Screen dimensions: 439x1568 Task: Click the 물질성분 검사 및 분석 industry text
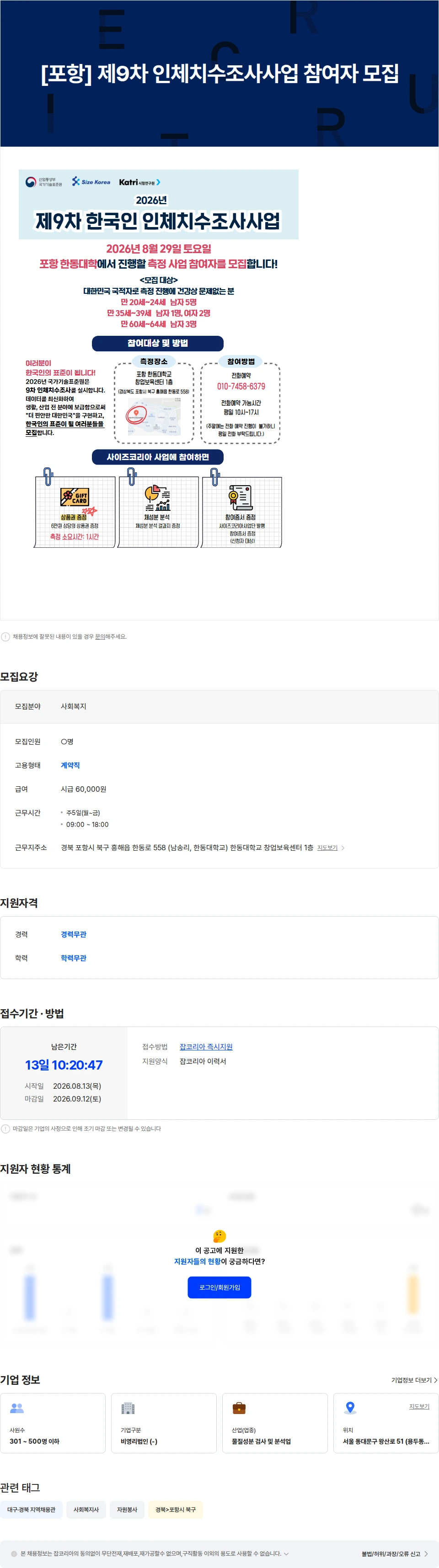click(261, 1441)
